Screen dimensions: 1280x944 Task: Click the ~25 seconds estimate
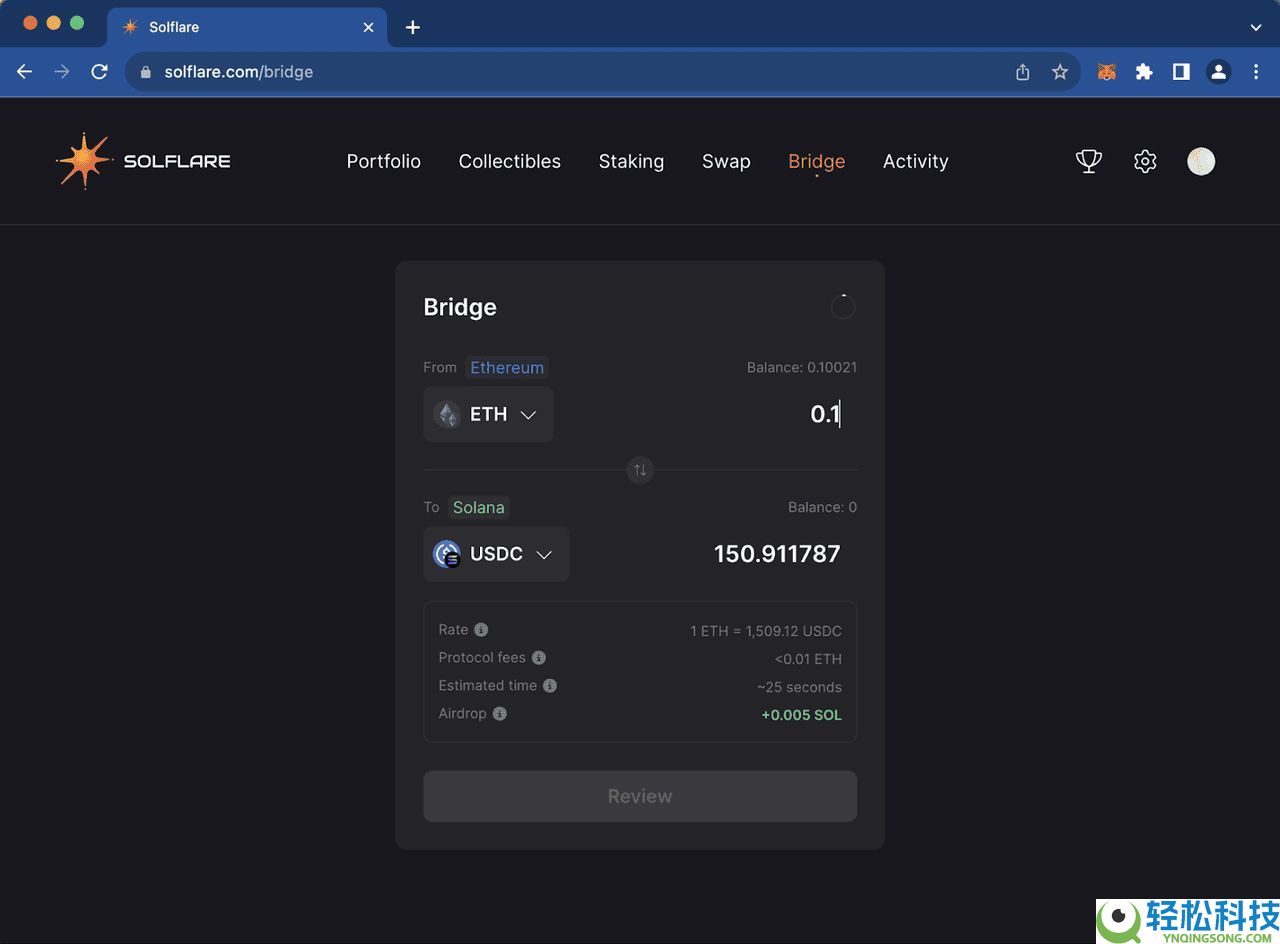tap(799, 687)
